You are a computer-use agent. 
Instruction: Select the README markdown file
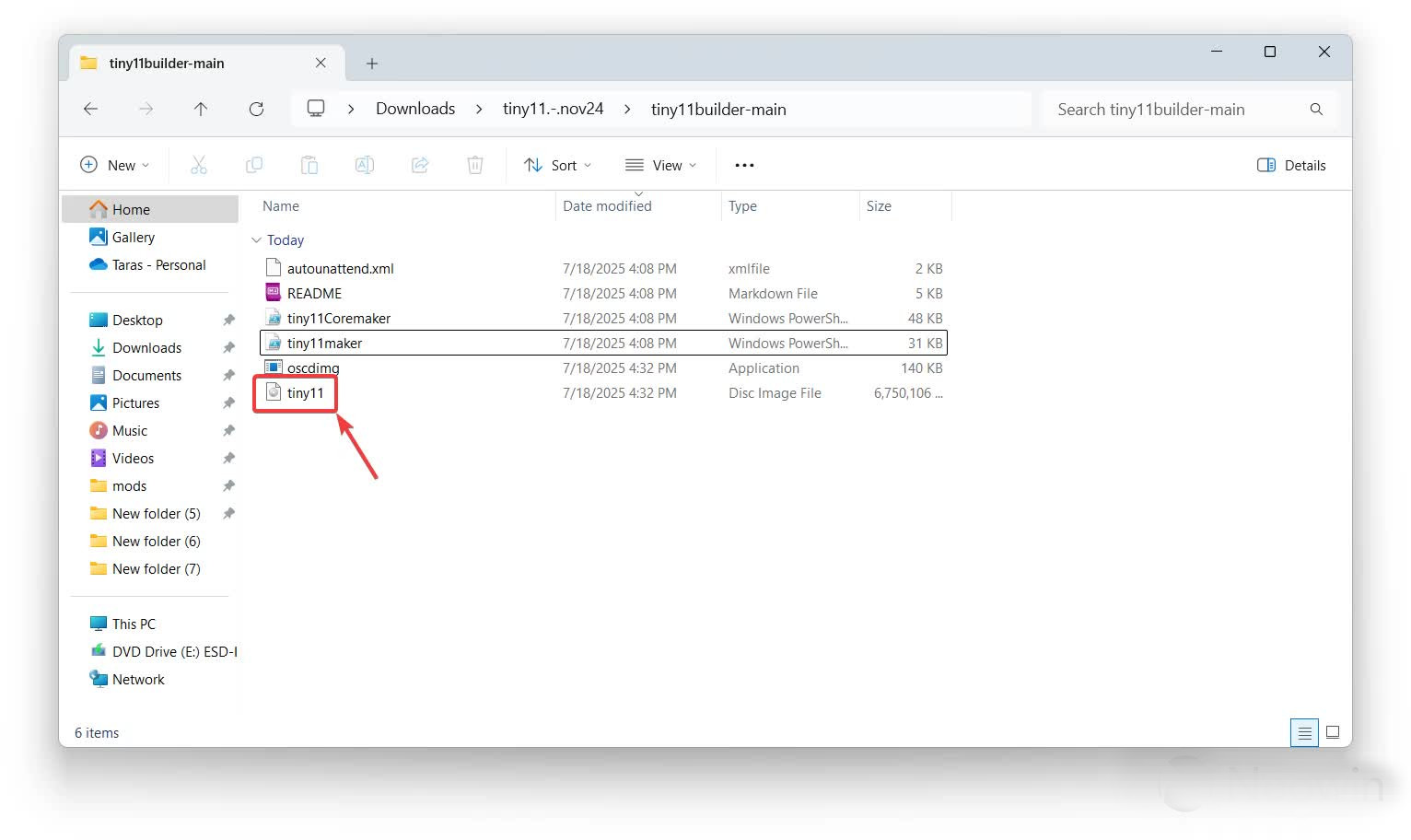click(x=603, y=294)
